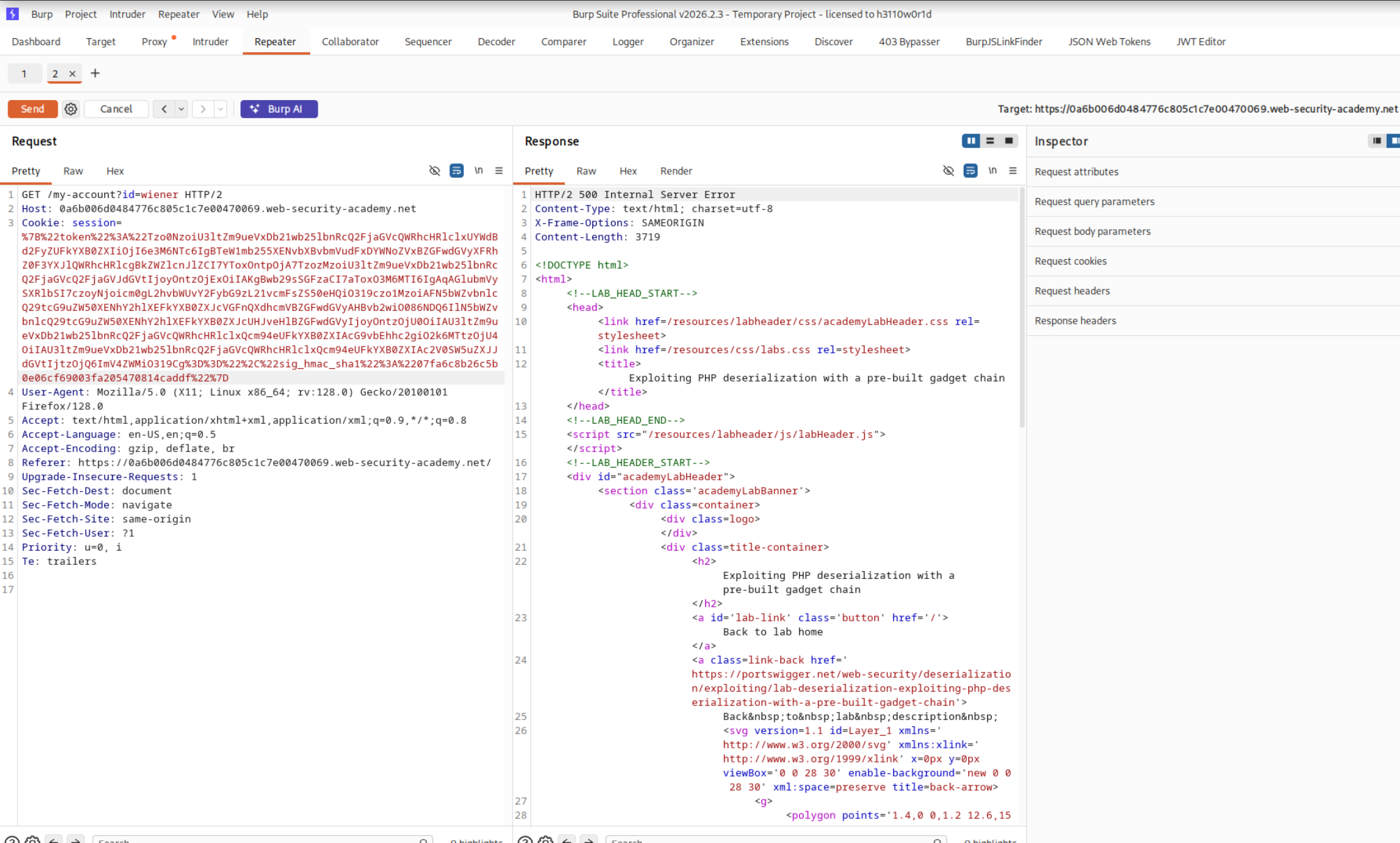Open the JSON Web Tokens tab

[1110, 42]
